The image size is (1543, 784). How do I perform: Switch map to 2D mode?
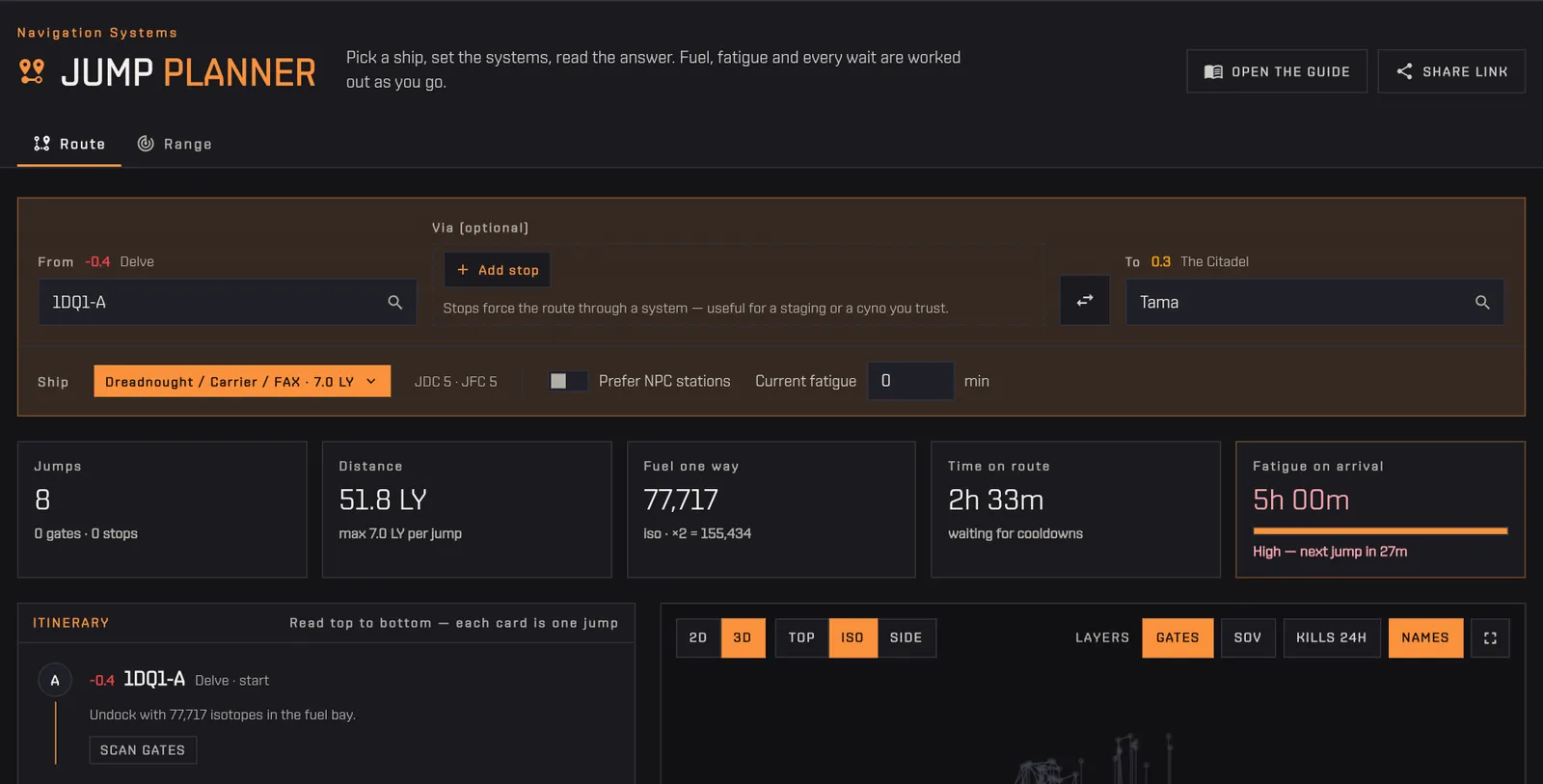tap(698, 637)
